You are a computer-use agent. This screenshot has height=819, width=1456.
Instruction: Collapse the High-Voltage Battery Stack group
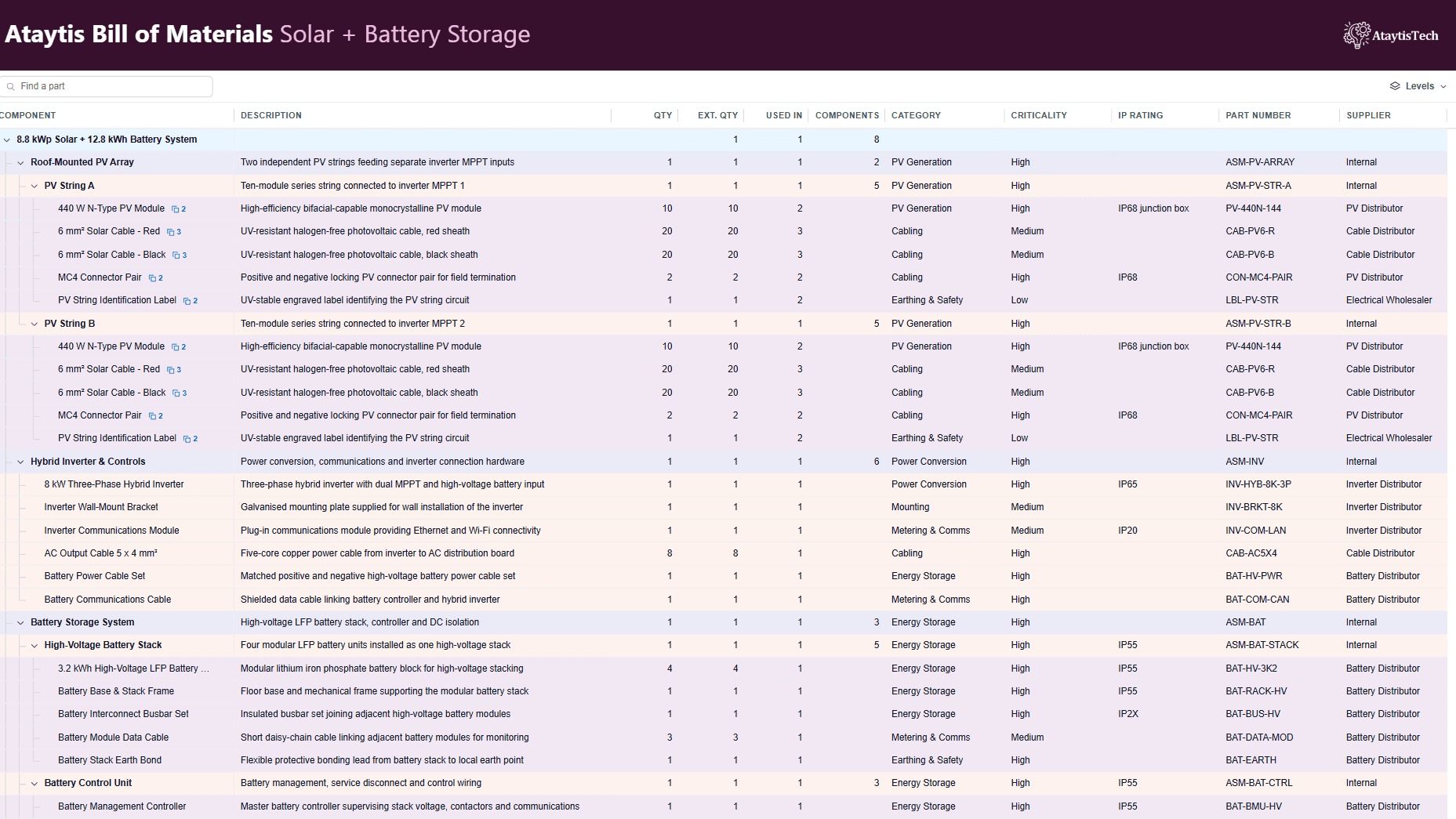tap(34, 646)
